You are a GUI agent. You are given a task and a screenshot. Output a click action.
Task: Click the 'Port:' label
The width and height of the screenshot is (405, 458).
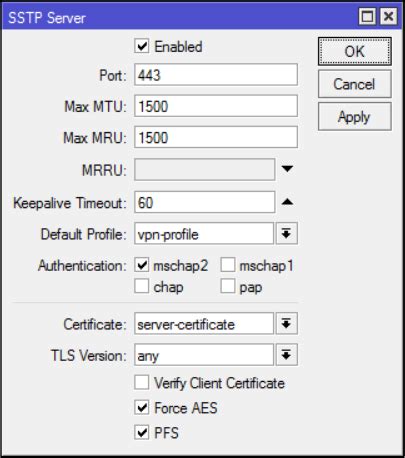coord(113,75)
